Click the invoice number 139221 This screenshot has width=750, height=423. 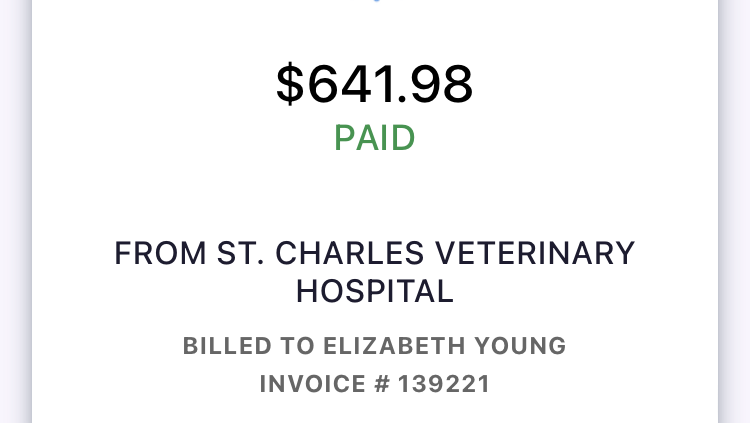[444, 384]
